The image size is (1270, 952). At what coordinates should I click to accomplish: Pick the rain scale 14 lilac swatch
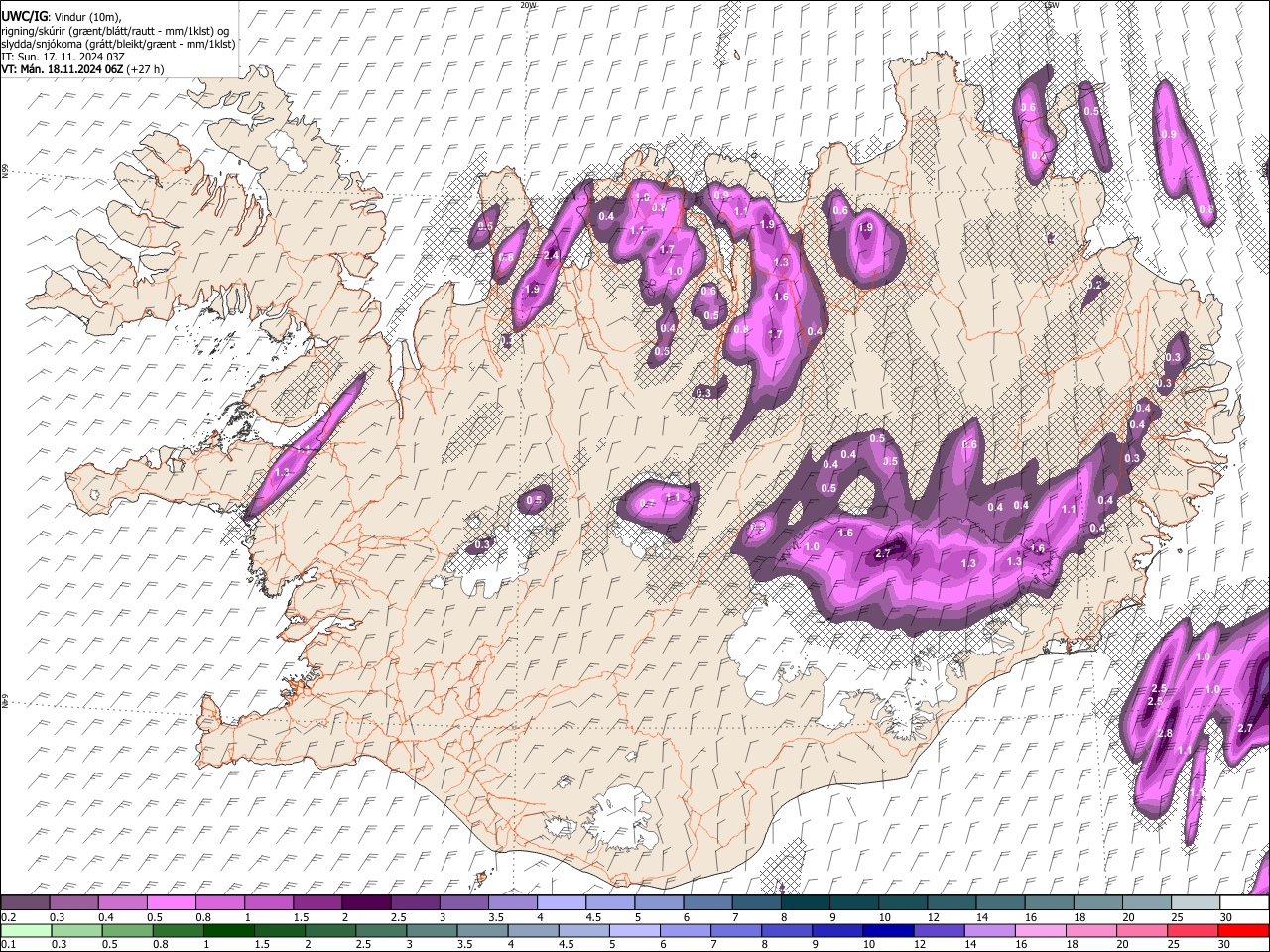(x=990, y=930)
